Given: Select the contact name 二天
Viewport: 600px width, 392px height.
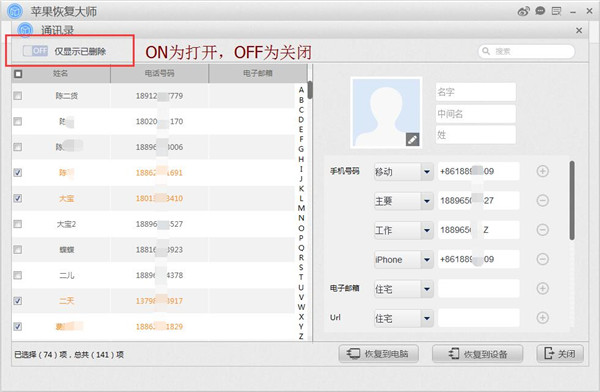Looking at the screenshot, I should tap(67, 301).
